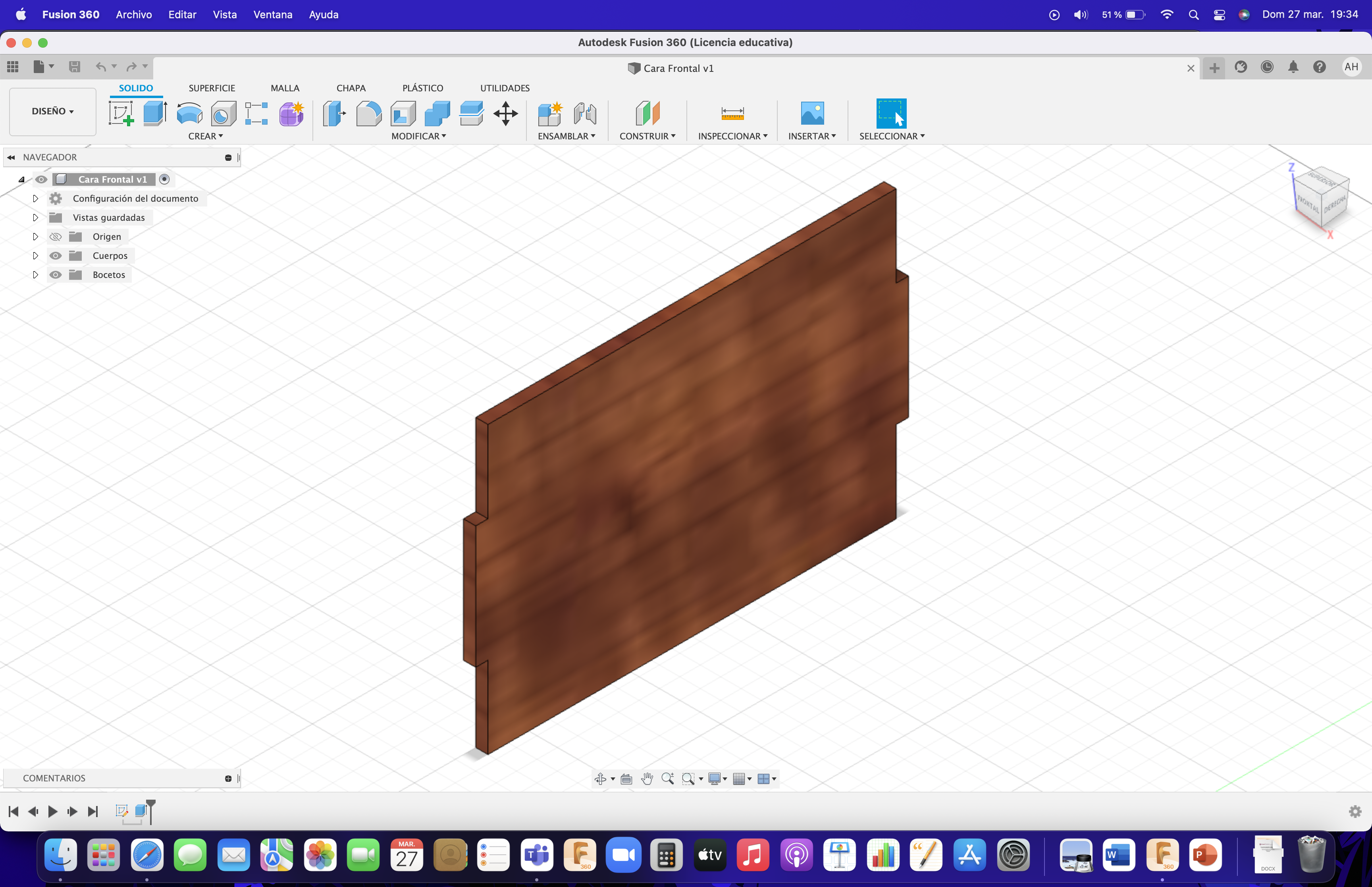Select the Press Pull tool
The height and width of the screenshot is (887, 1372).
tap(334, 113)
